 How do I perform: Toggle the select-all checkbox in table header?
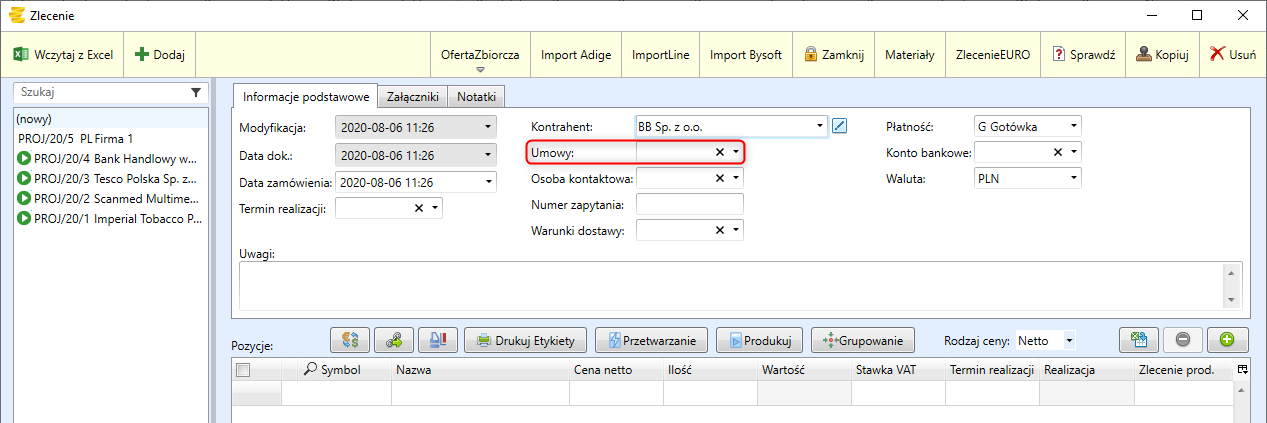[242, 370]
